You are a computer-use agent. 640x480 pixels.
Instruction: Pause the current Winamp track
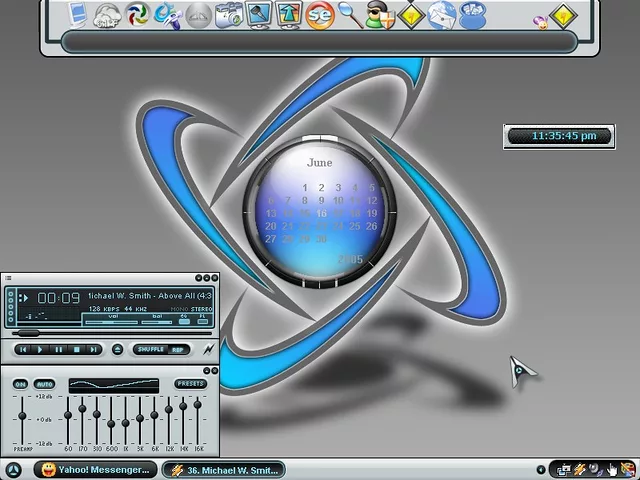point(58,349)
